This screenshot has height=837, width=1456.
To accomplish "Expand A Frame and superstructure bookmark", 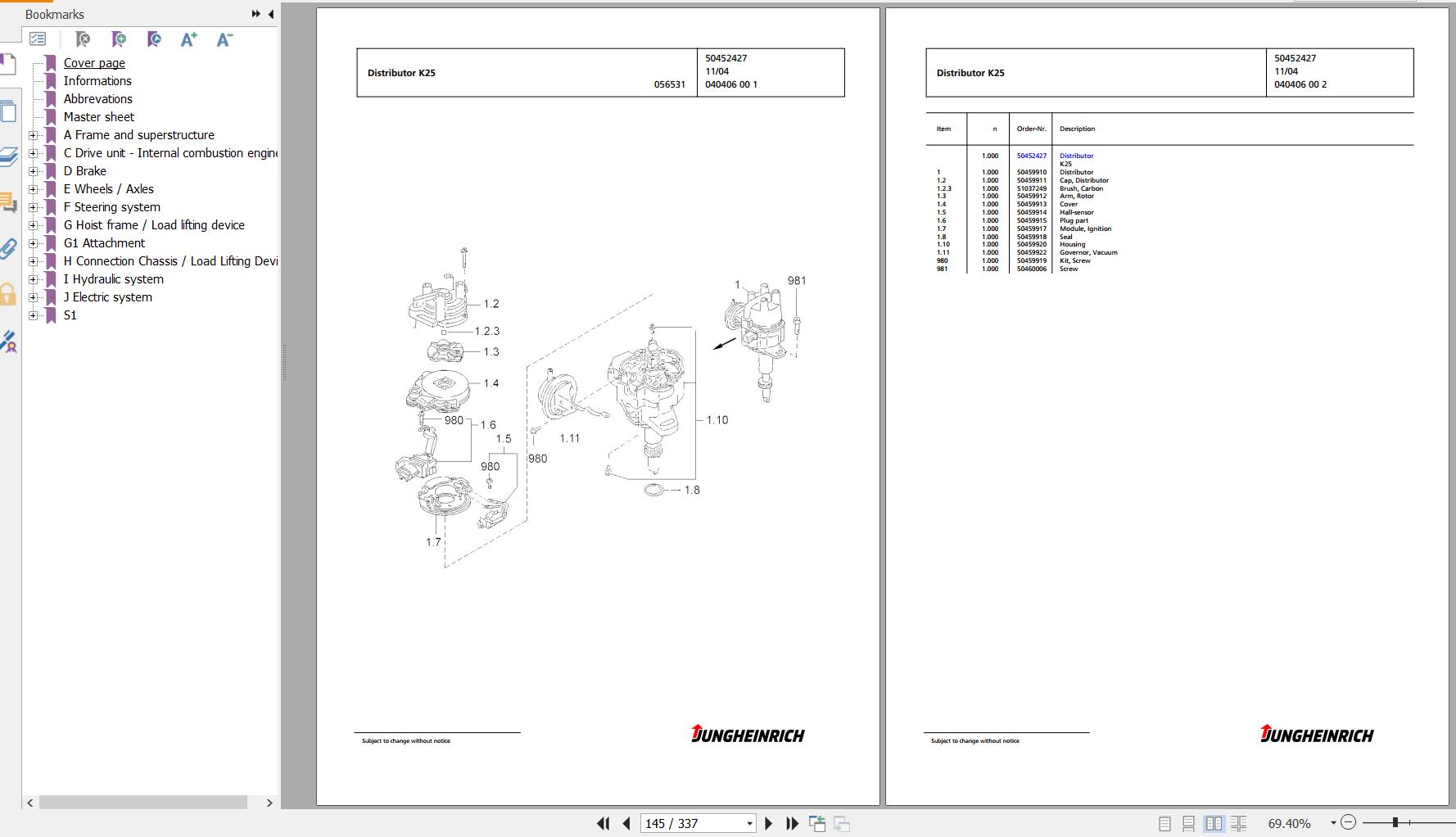I will pos(33,135).
